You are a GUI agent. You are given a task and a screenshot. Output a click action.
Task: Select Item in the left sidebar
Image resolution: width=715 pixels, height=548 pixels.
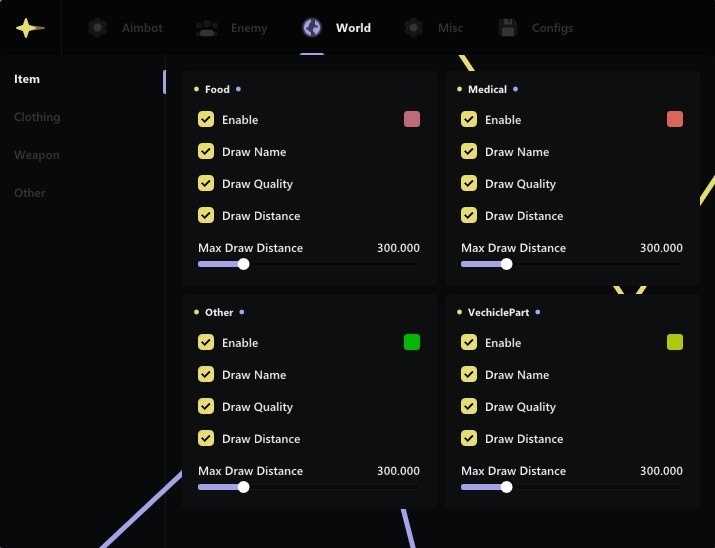tap(27, 79)
